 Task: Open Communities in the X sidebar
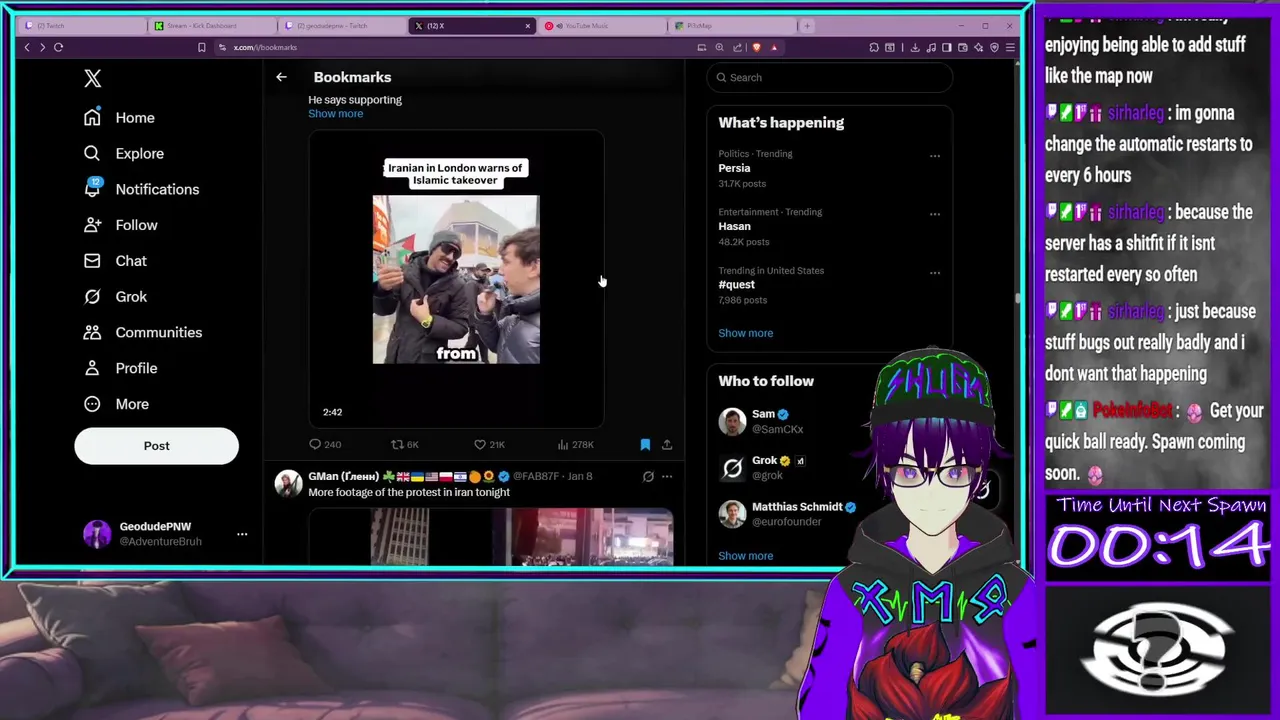142,333
